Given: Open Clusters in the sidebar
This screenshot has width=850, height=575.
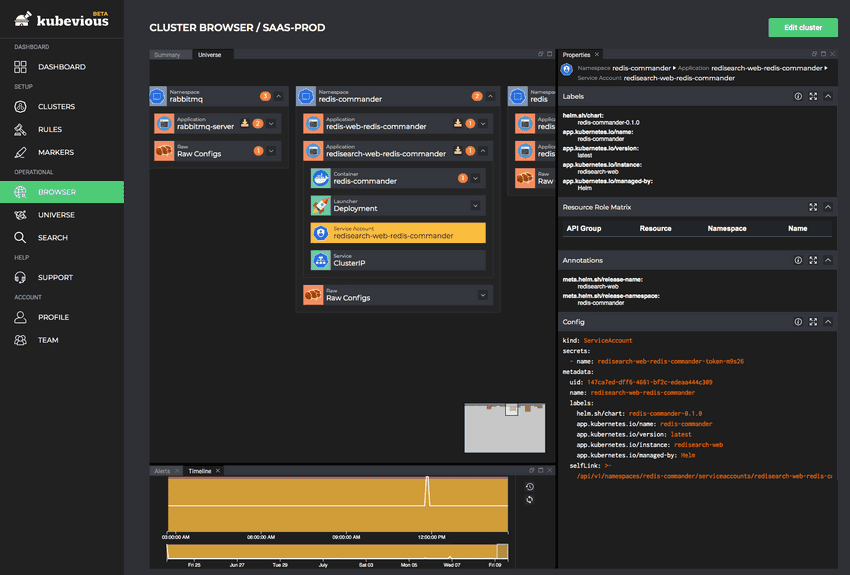Looking at the screenshot, I should 56,106.
